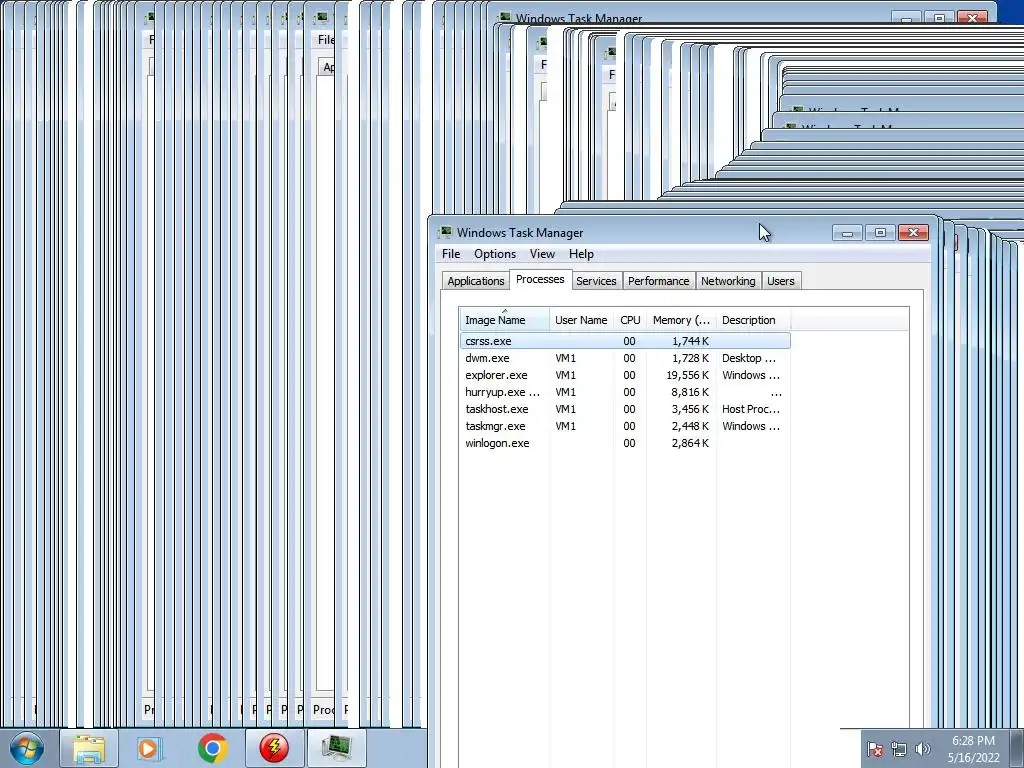Screen dimensions: 1024x768
Task: Switch to the Performance tab
Action: (x=658, y=281)
